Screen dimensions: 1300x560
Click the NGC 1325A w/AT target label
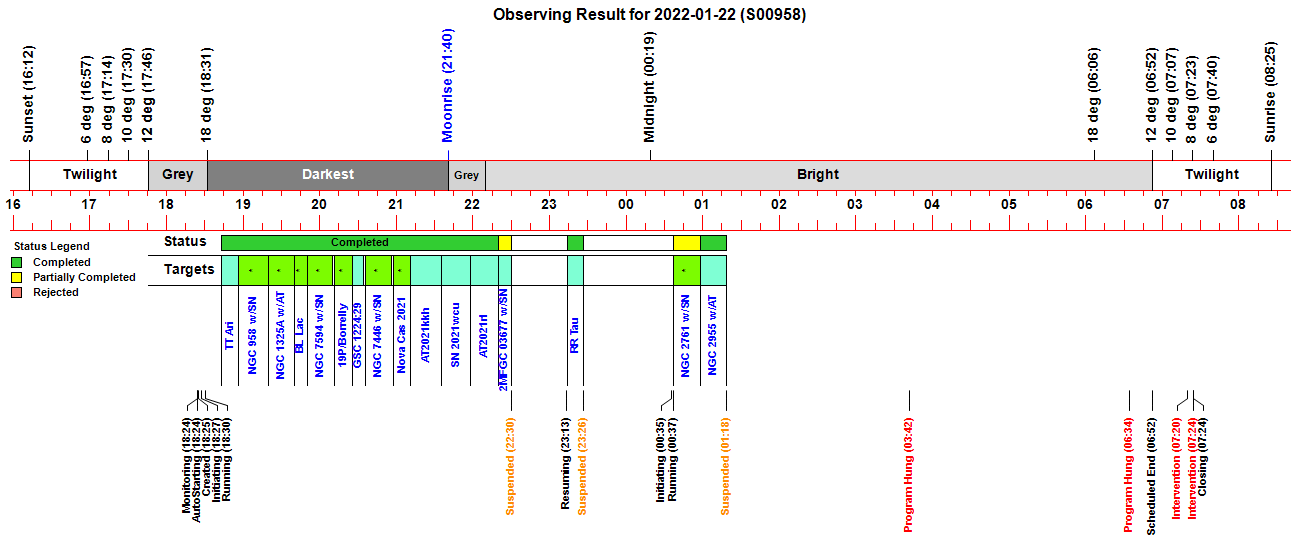pos(281,336)
